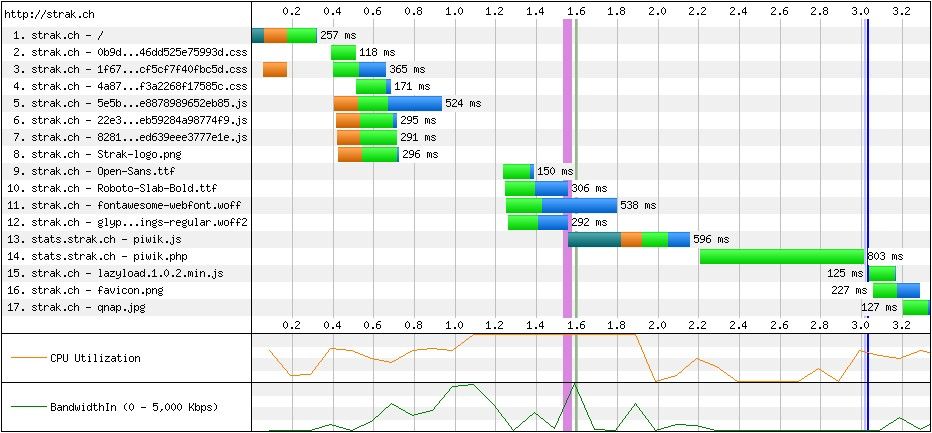Click the 538 ms timing label
The width and height of the screenshot is (932, 433).
[x=638, y=205]
